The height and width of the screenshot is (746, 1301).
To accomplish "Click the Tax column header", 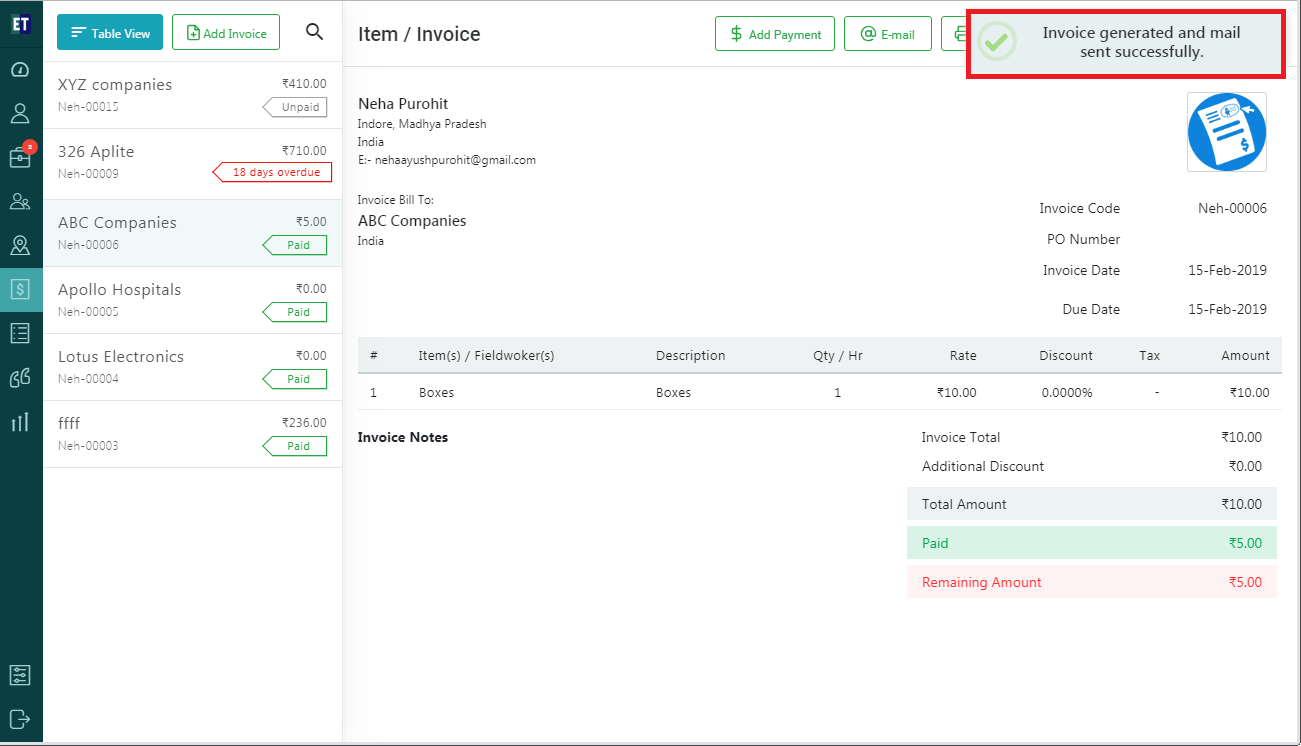I will point(1149,356).
